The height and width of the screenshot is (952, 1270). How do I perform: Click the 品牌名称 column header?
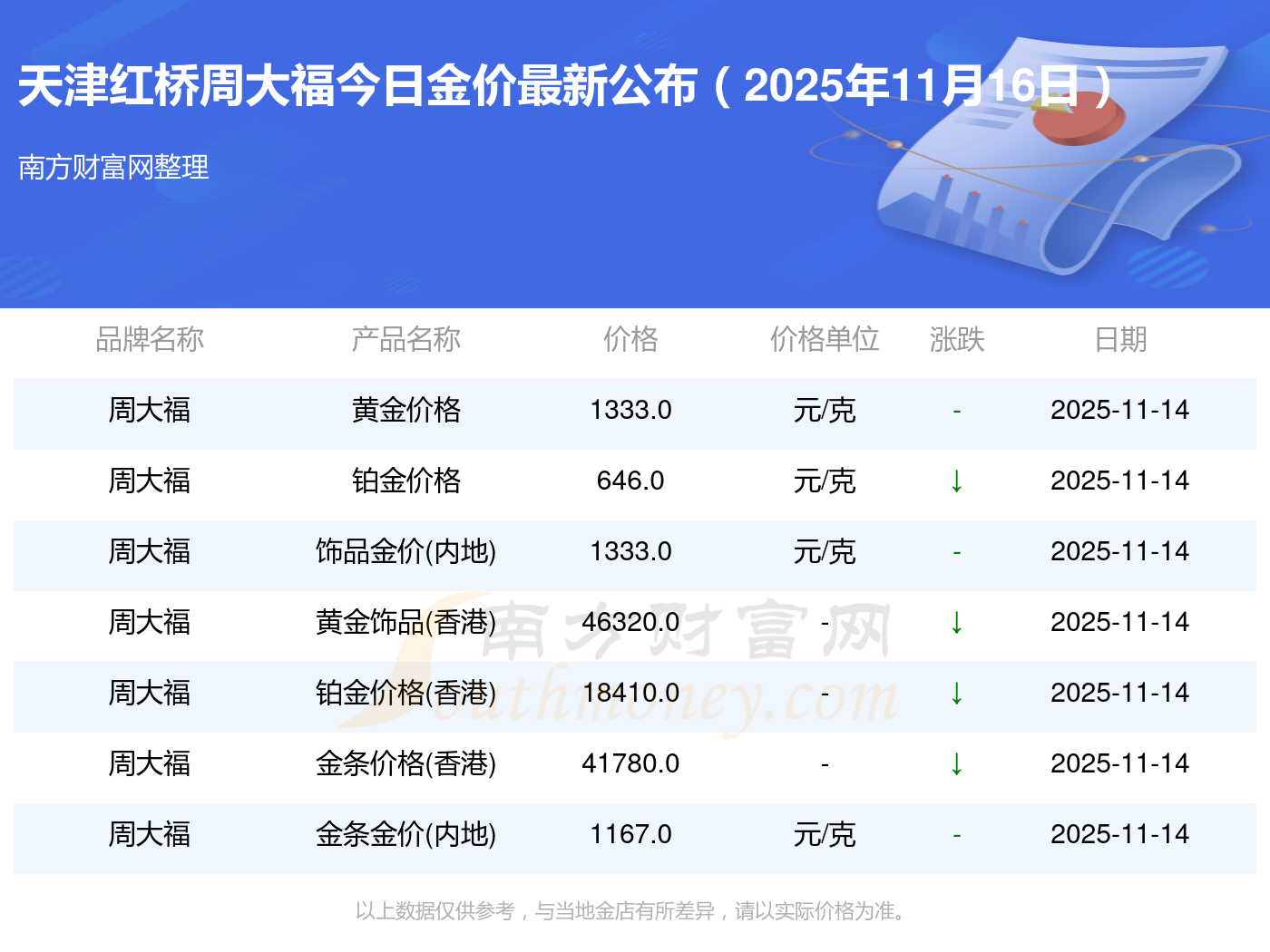point(150,339)
